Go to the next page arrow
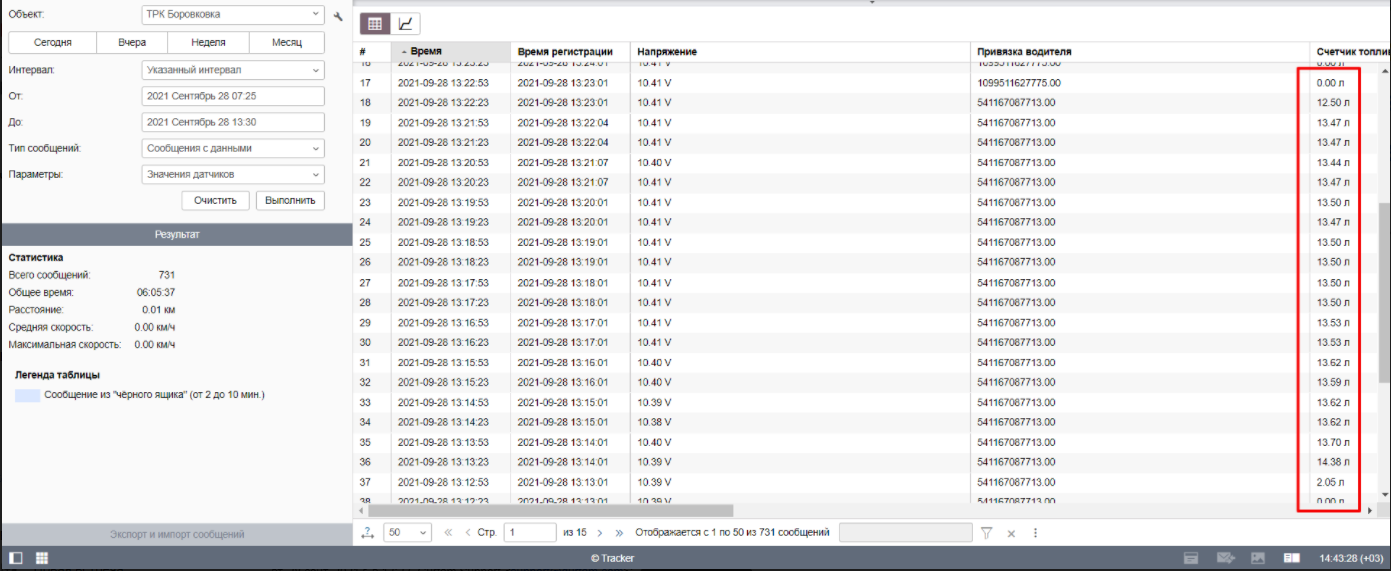Screen dimensions: 1391x571 [598, 533]
